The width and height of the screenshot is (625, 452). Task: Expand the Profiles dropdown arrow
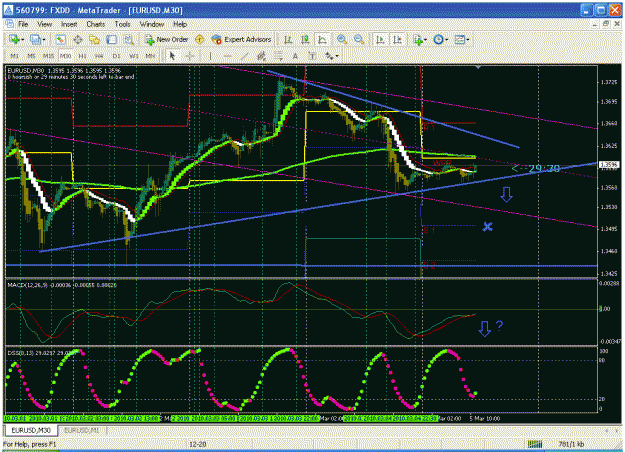pos(43,40)
